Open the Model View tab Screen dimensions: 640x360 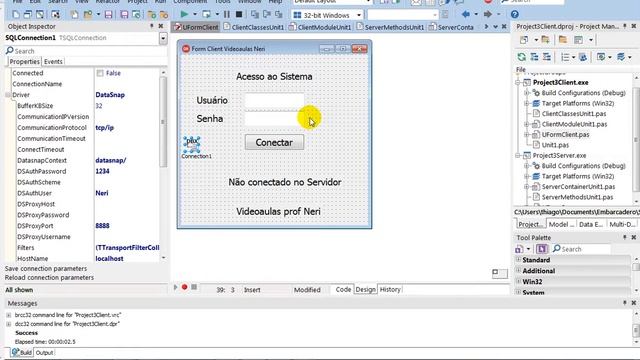click(560, 224)
